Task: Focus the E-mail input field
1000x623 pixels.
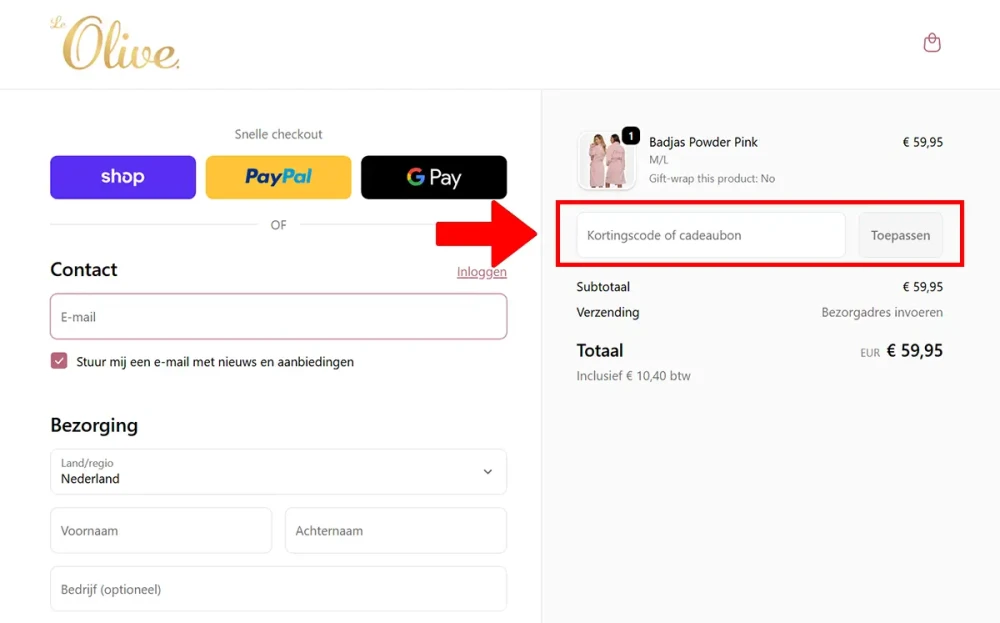Action: 278,317
